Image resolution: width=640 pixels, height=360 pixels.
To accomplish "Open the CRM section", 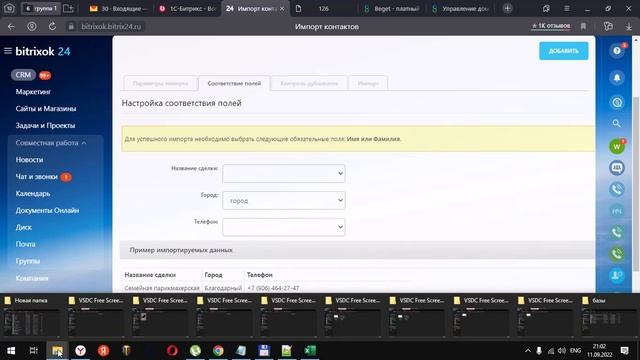I will (x=23, y=75).
